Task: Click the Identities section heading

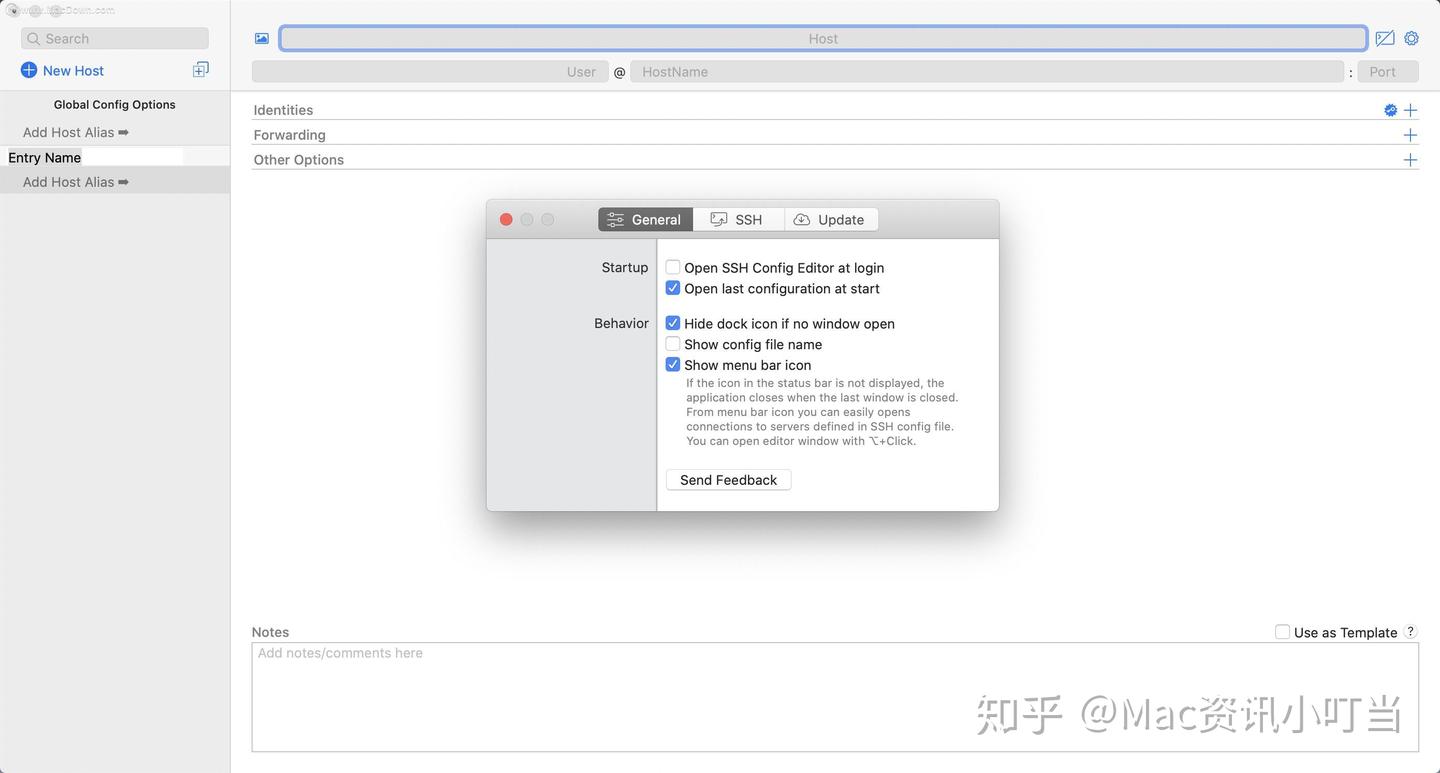Action: tap(283, 110)
